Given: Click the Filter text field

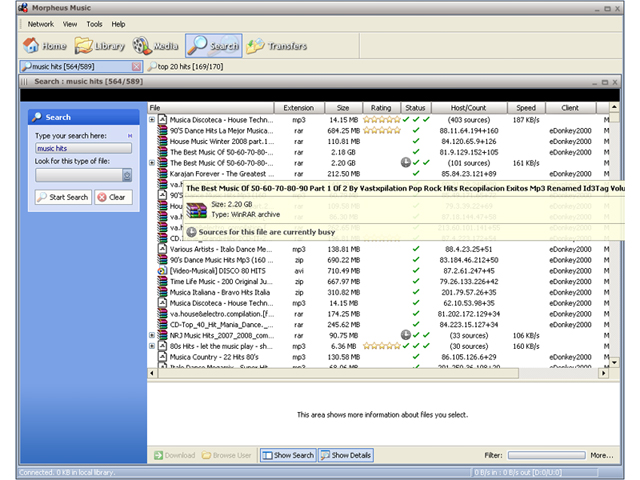Looking at the screenshot, I should coord(546,455).
